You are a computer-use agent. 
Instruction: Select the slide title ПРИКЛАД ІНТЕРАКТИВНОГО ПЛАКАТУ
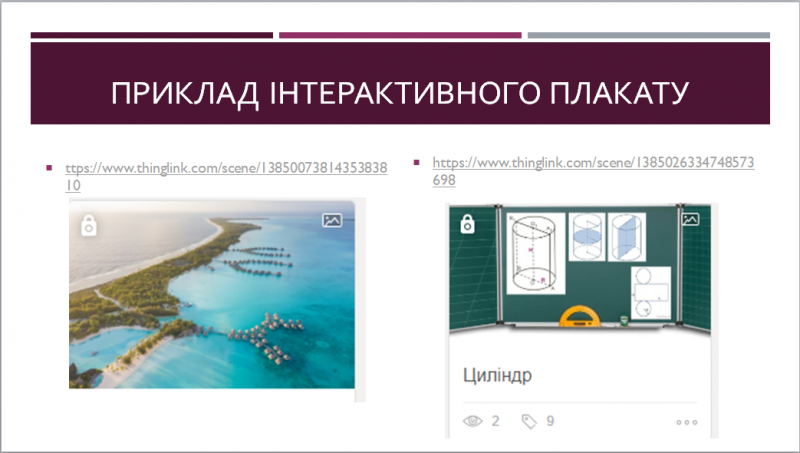point(400,93)
